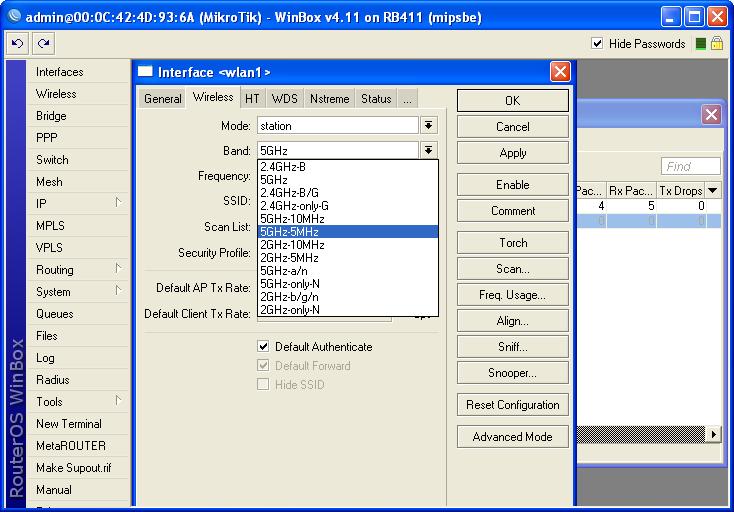Screen dimensions: 734x512
Task: Select 2GHz-b/g/n band option
Action: point(348,297)
